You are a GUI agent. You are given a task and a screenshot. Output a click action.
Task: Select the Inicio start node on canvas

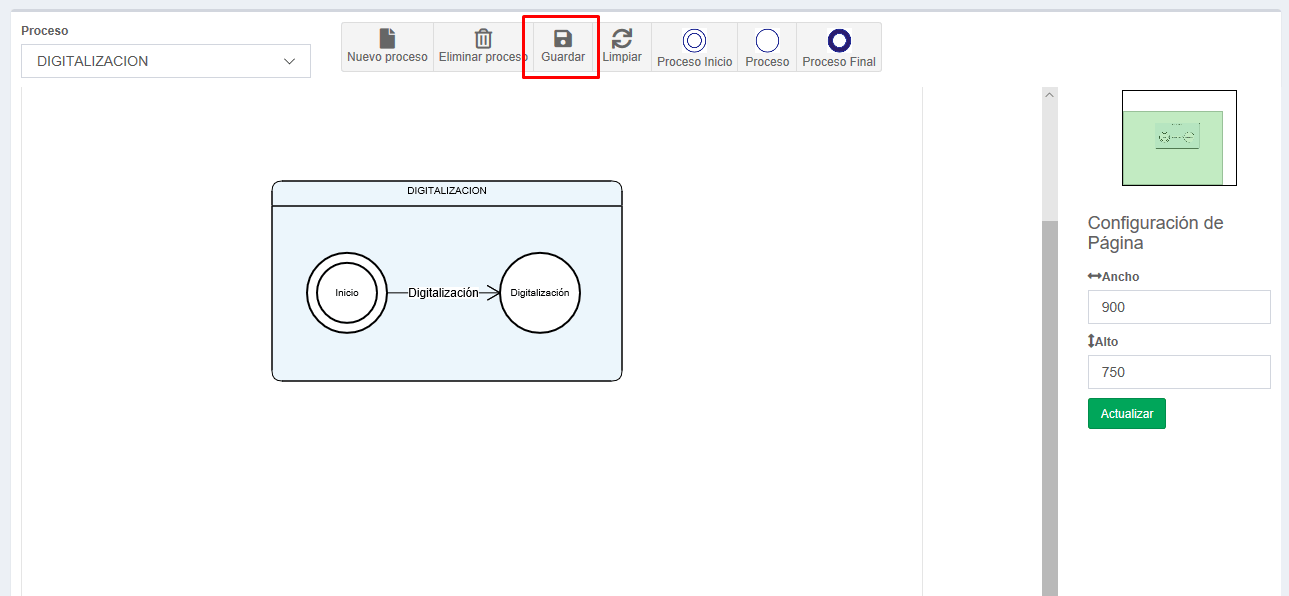pyautogui.click(x=347, y=293)
